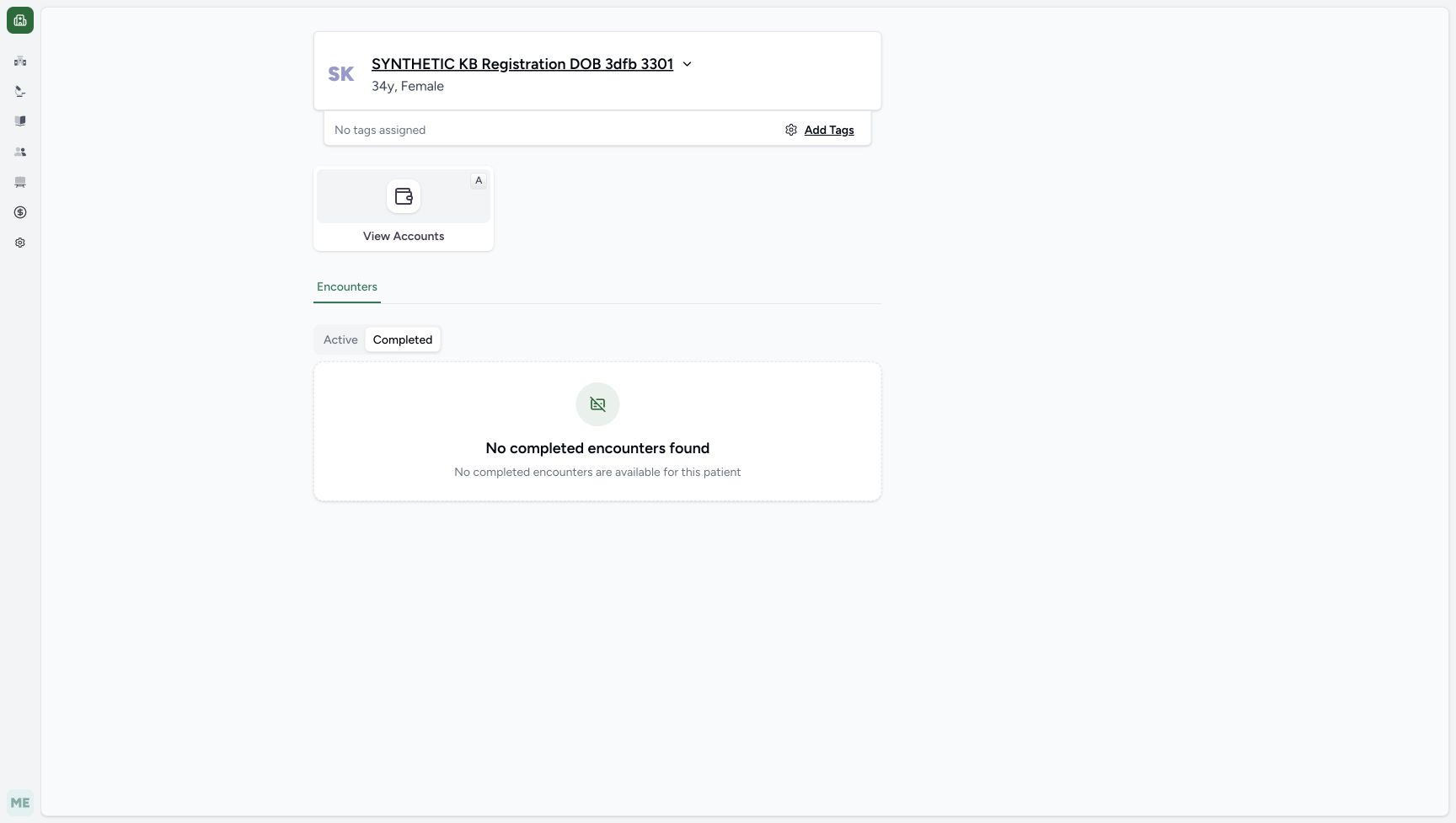Viewport: 1456px width, 823px height.
Task: Open the View Accounts card
Action: point(404,208)
